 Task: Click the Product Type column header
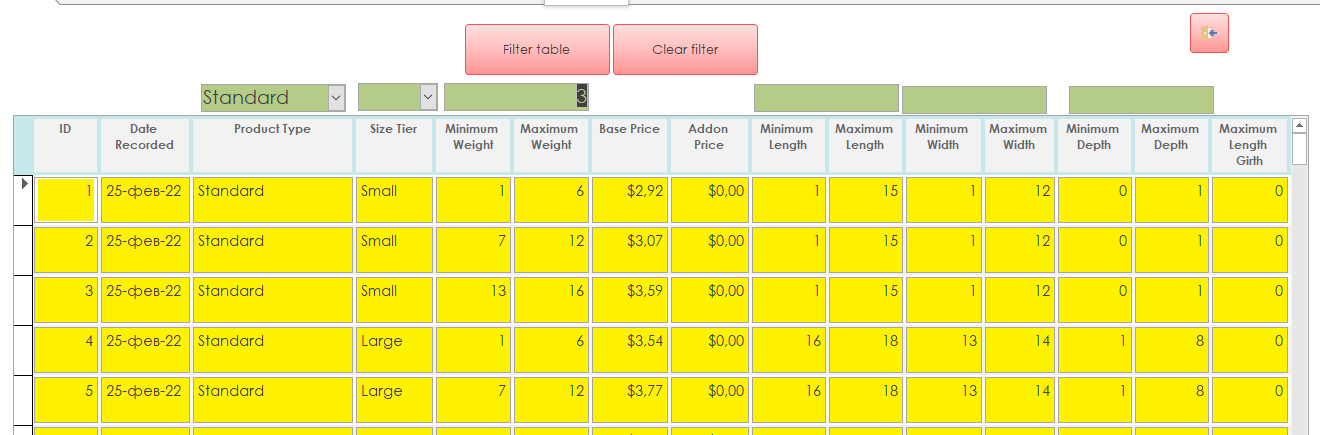coord(272,145)
